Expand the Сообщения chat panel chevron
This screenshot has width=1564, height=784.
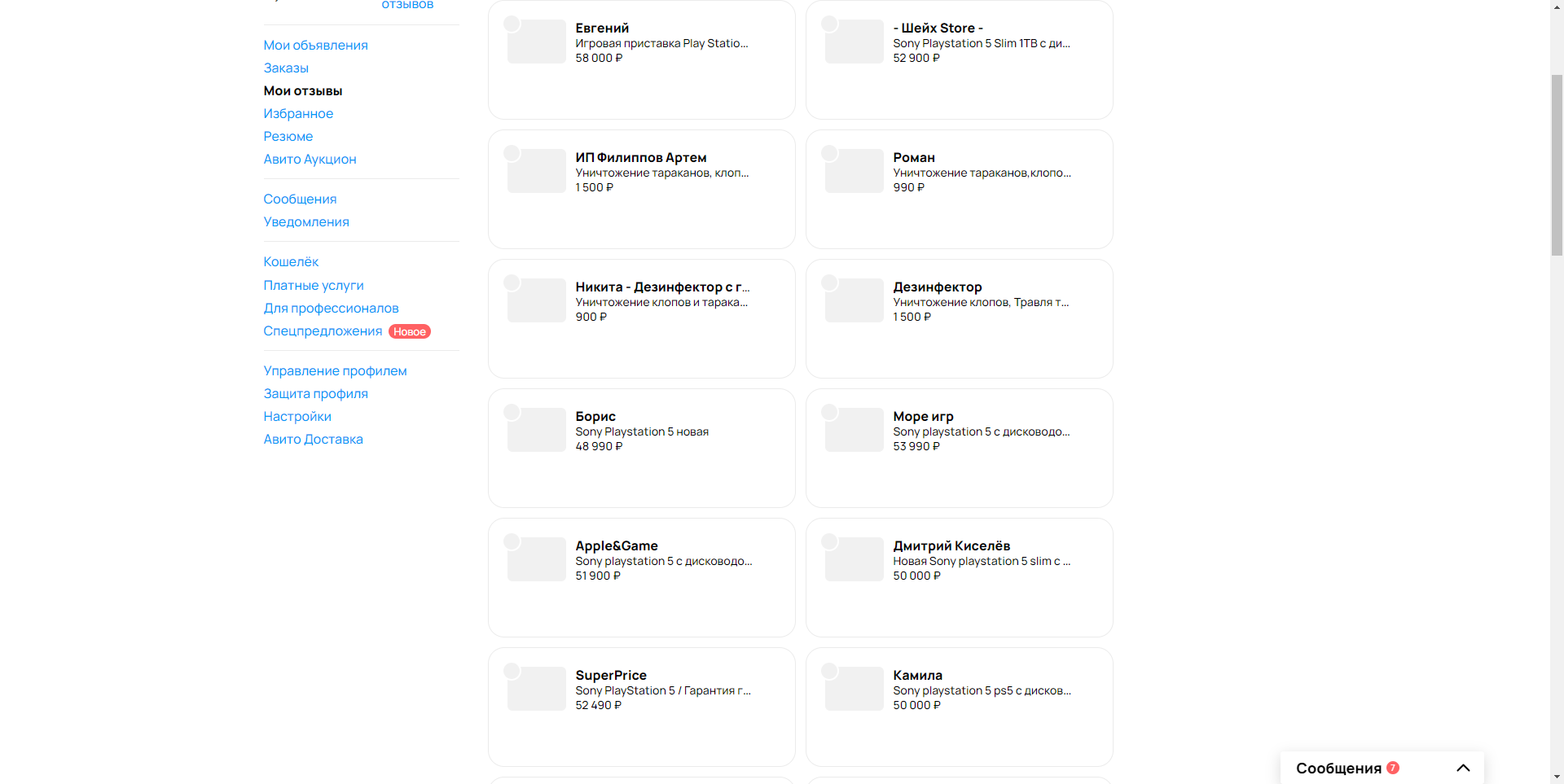(1463, 768)
